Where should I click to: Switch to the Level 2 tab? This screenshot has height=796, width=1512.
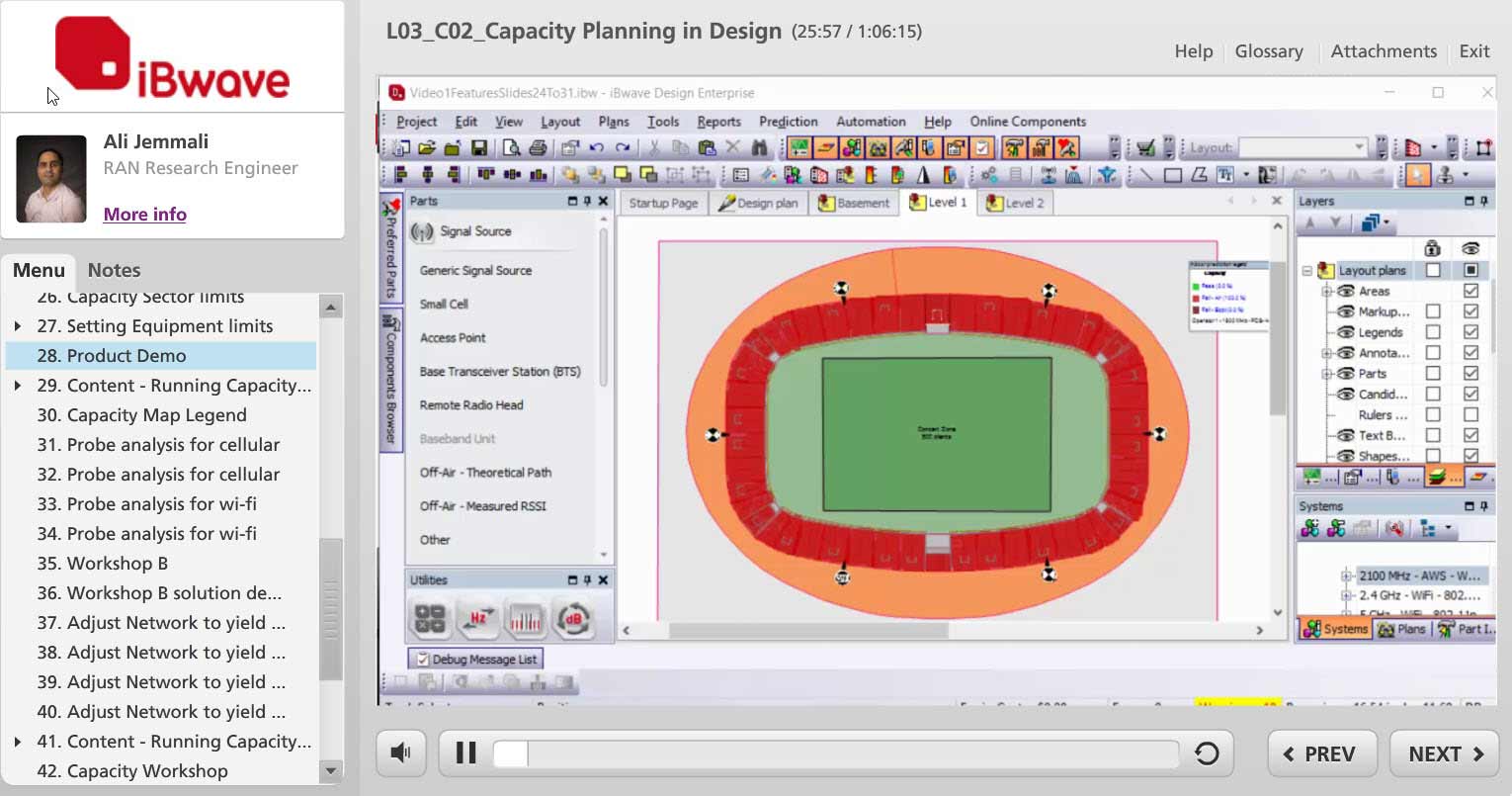click(1015, 203)
